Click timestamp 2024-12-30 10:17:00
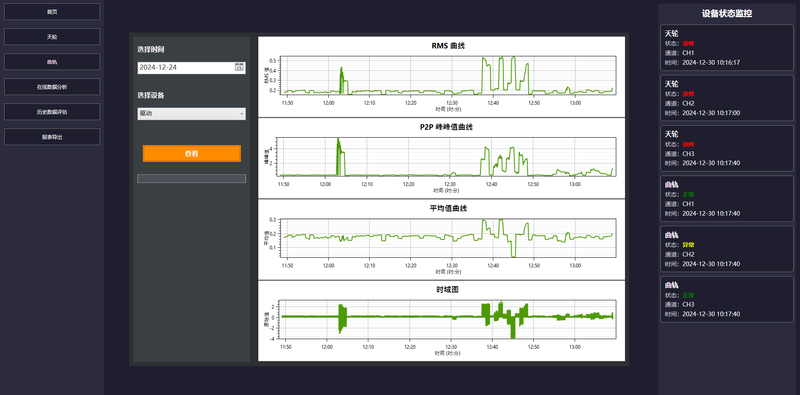This screenshot has height=395, width=800. click(x=711, y=113)
